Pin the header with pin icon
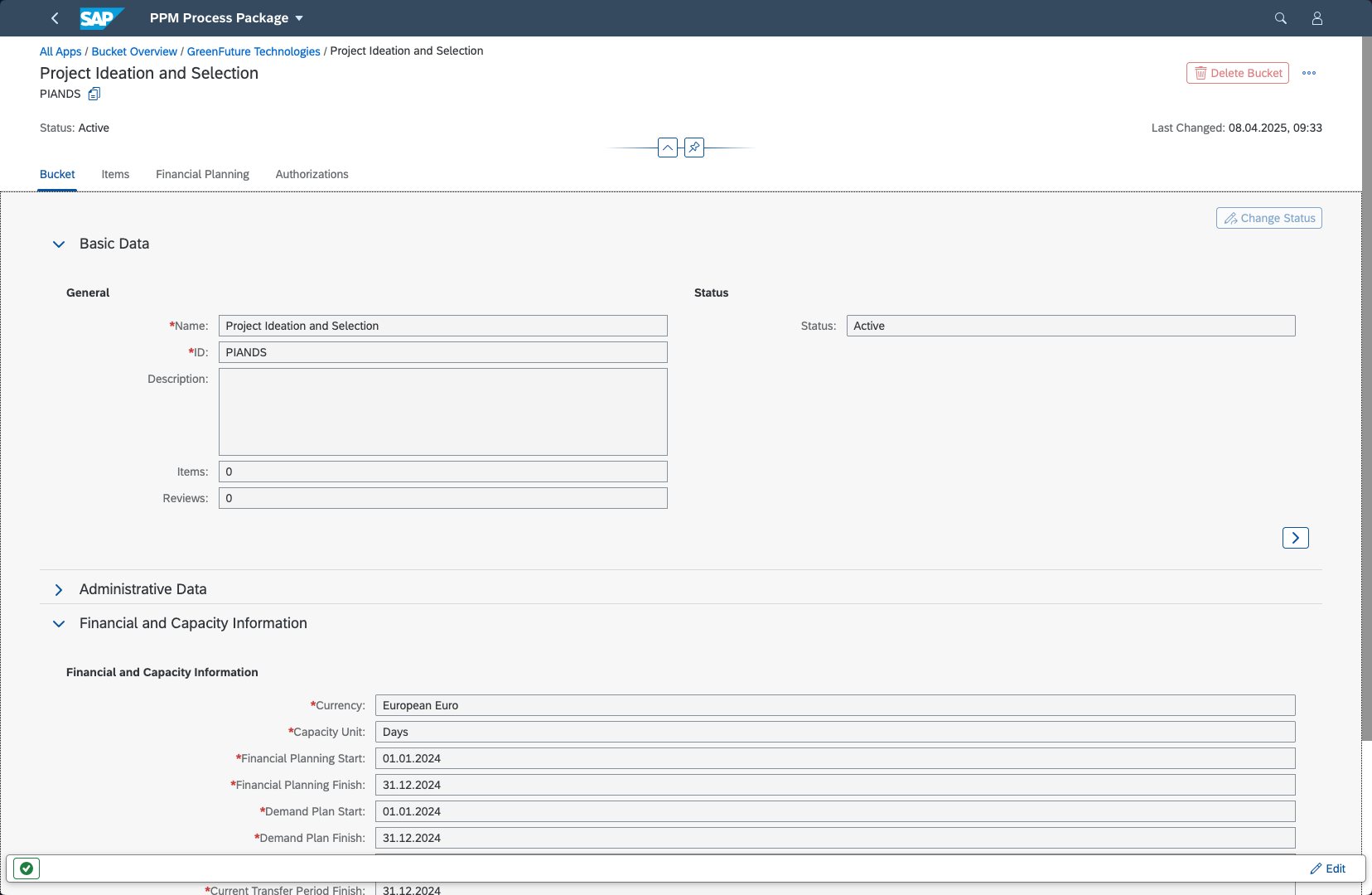The height and width of the screenshot is (895, 1372). click(694, 148)
